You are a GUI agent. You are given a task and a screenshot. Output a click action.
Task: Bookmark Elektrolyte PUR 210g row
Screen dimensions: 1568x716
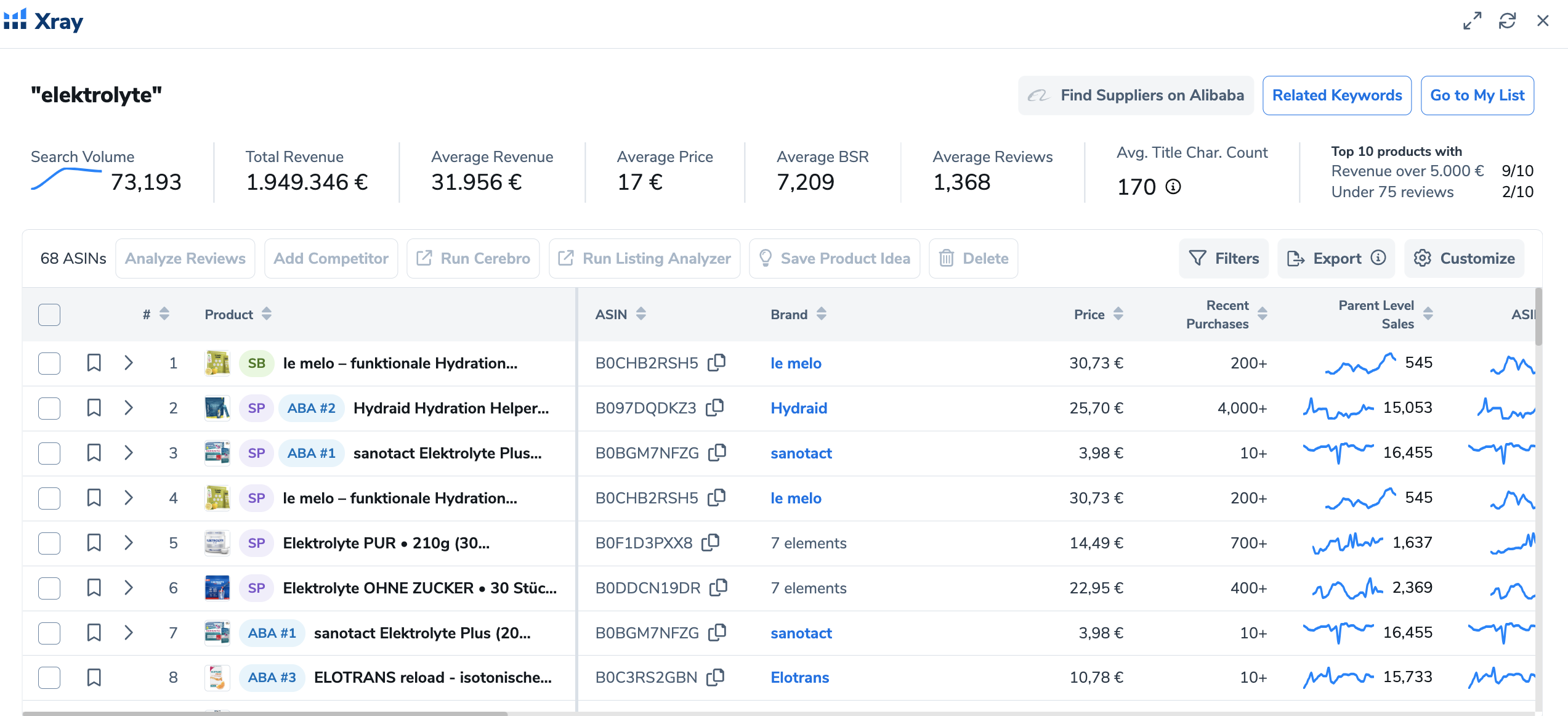click(94, 542)
